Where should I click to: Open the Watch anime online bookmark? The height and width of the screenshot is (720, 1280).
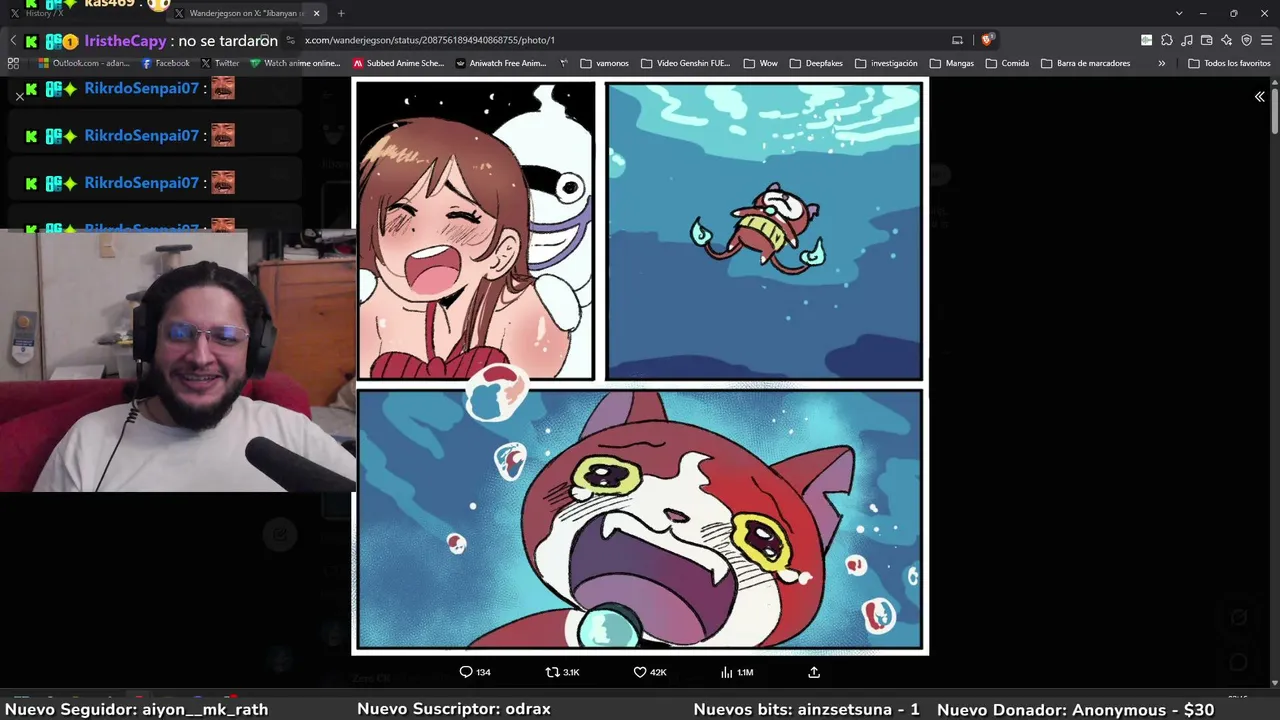point(295,63)
